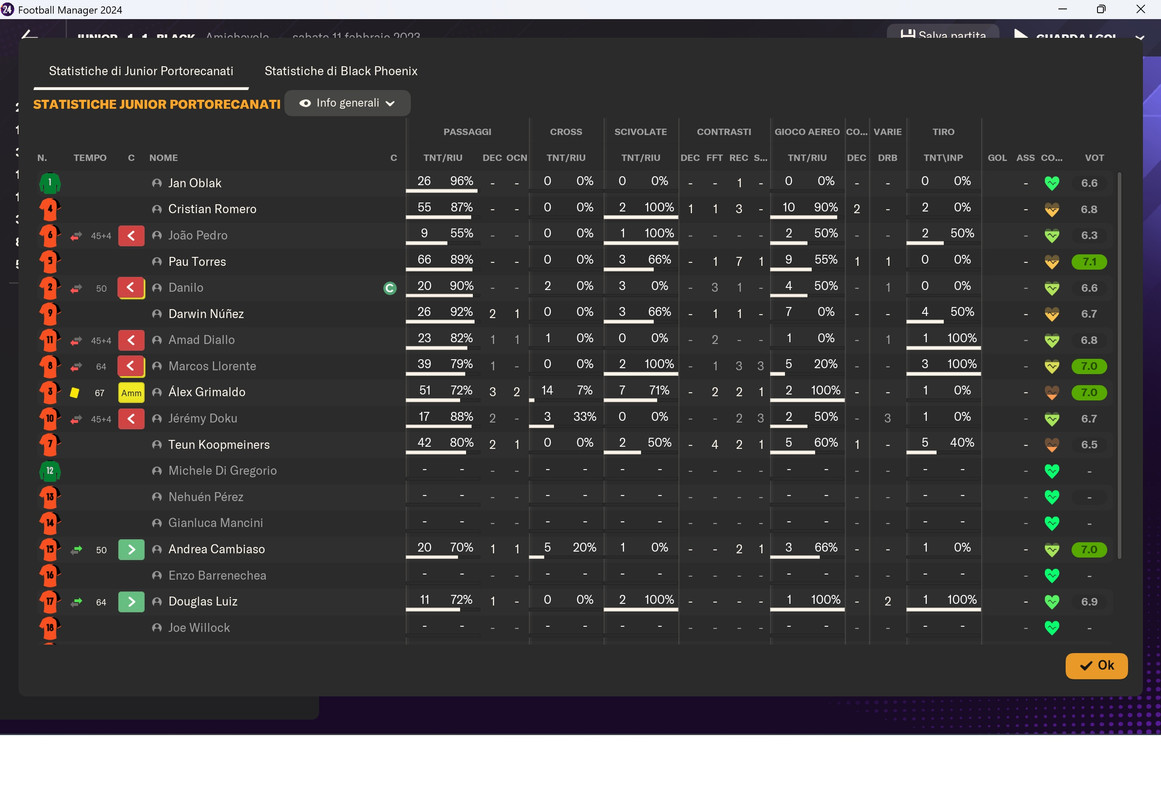Click the TEMPO column header
This screenshot has width=1161, height=800.
[90, 158]
